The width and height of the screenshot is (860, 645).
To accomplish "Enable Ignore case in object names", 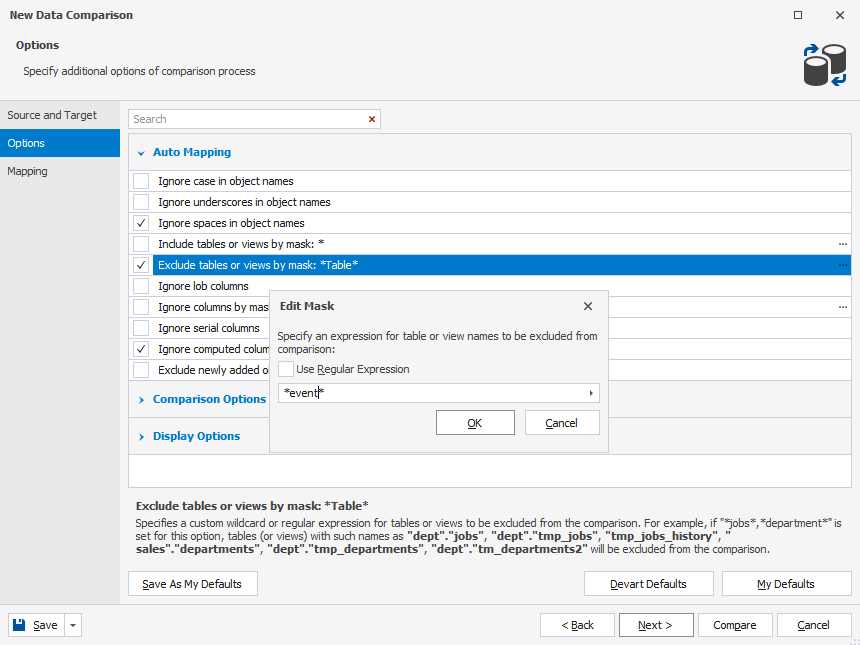I will click(x=141, y=181).
